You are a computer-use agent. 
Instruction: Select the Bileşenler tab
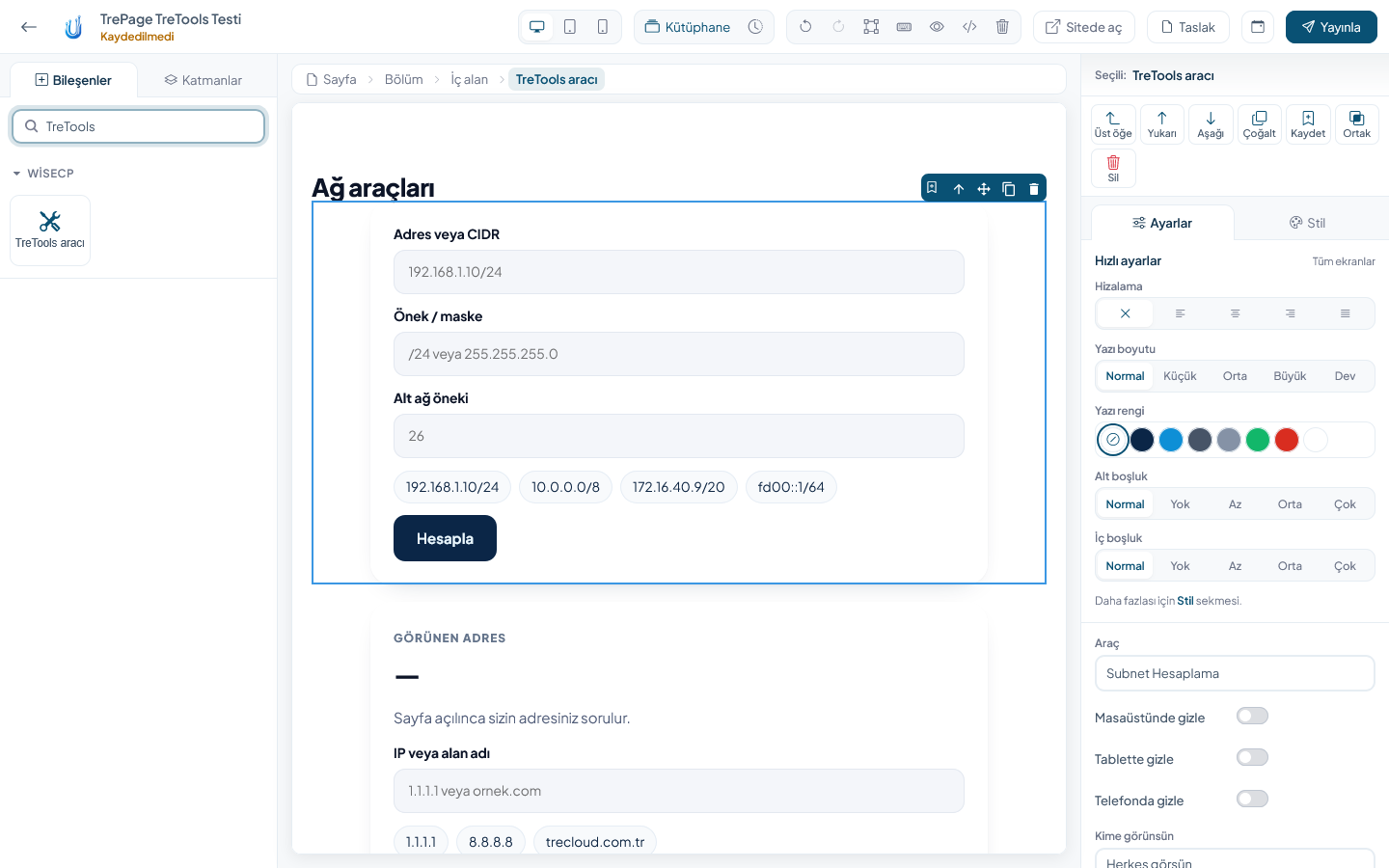73,80
